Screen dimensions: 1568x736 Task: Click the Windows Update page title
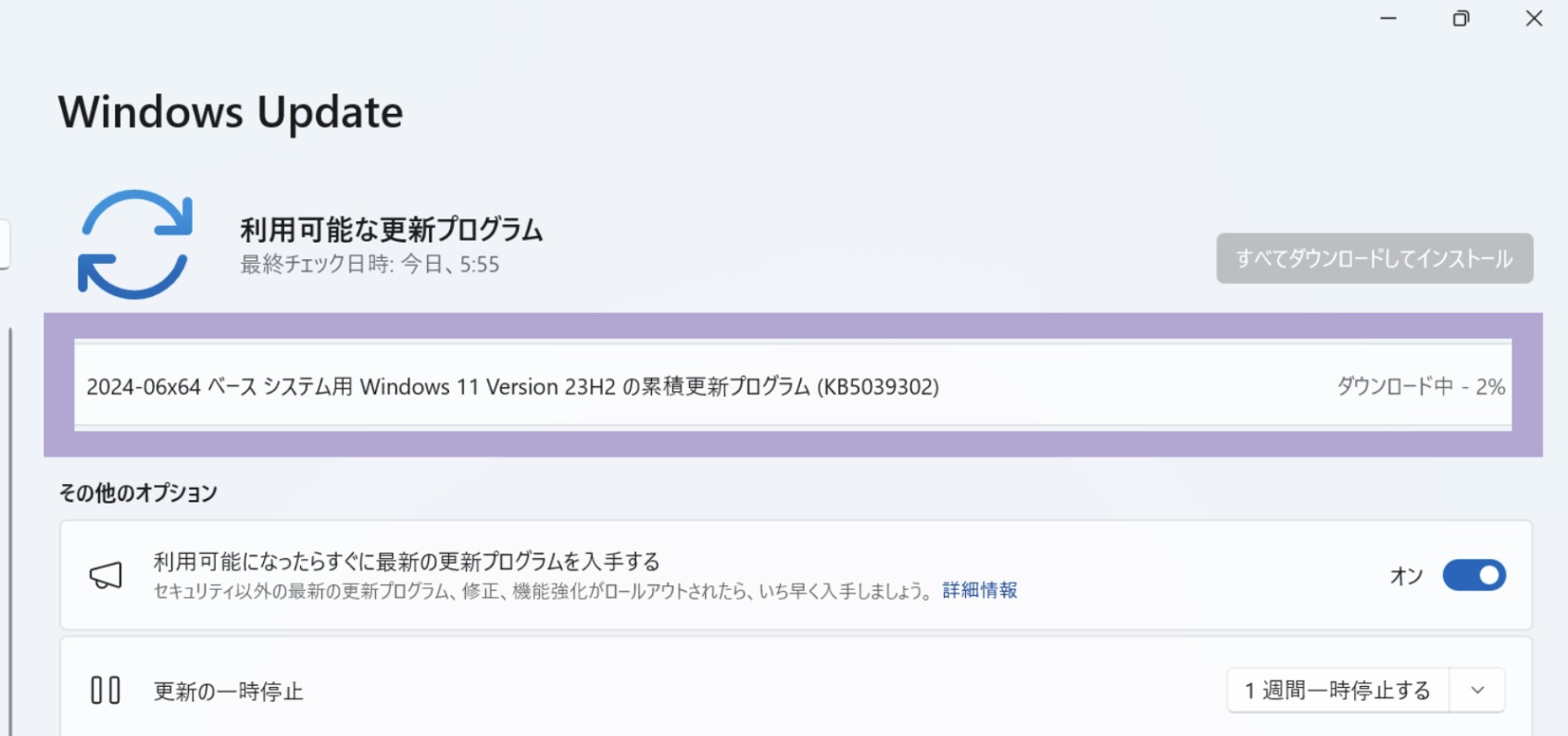(231, 113)
